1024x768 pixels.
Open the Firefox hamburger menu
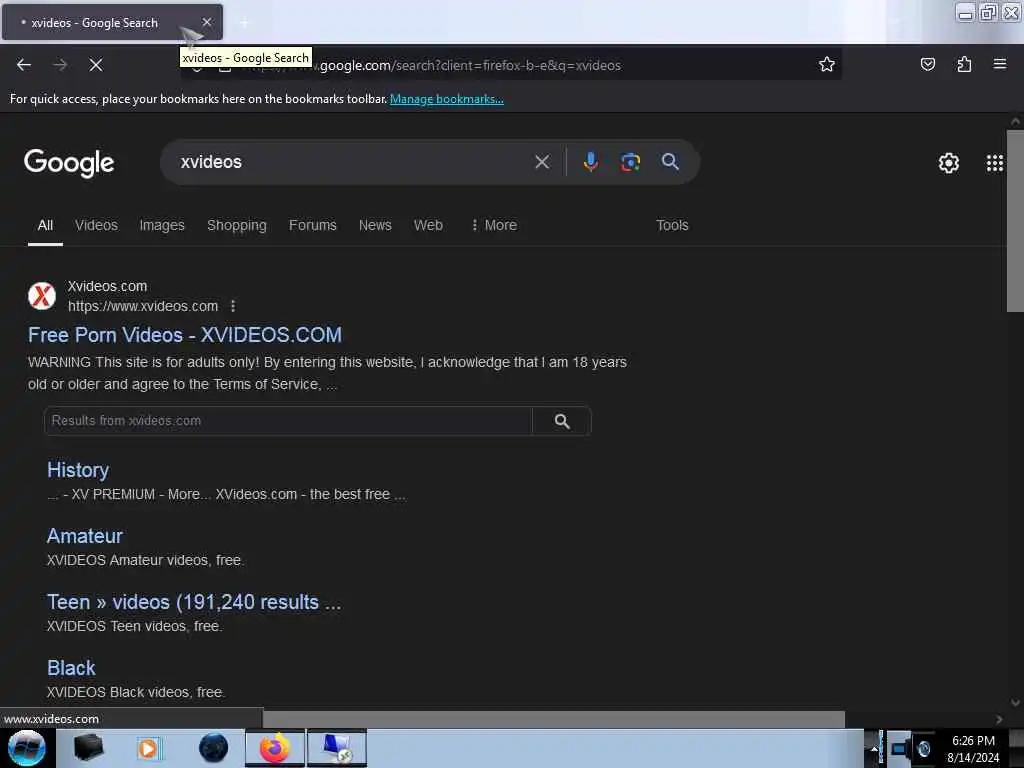point(1000,64)
